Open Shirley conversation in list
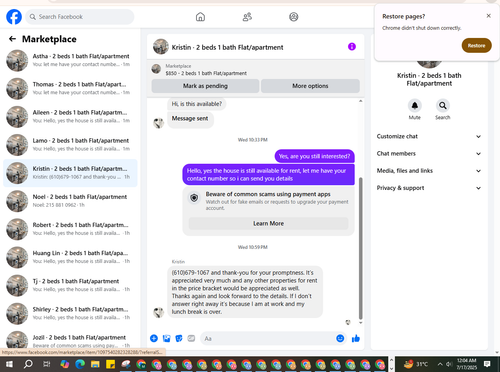Screen dimensions: 500x372 70,313
